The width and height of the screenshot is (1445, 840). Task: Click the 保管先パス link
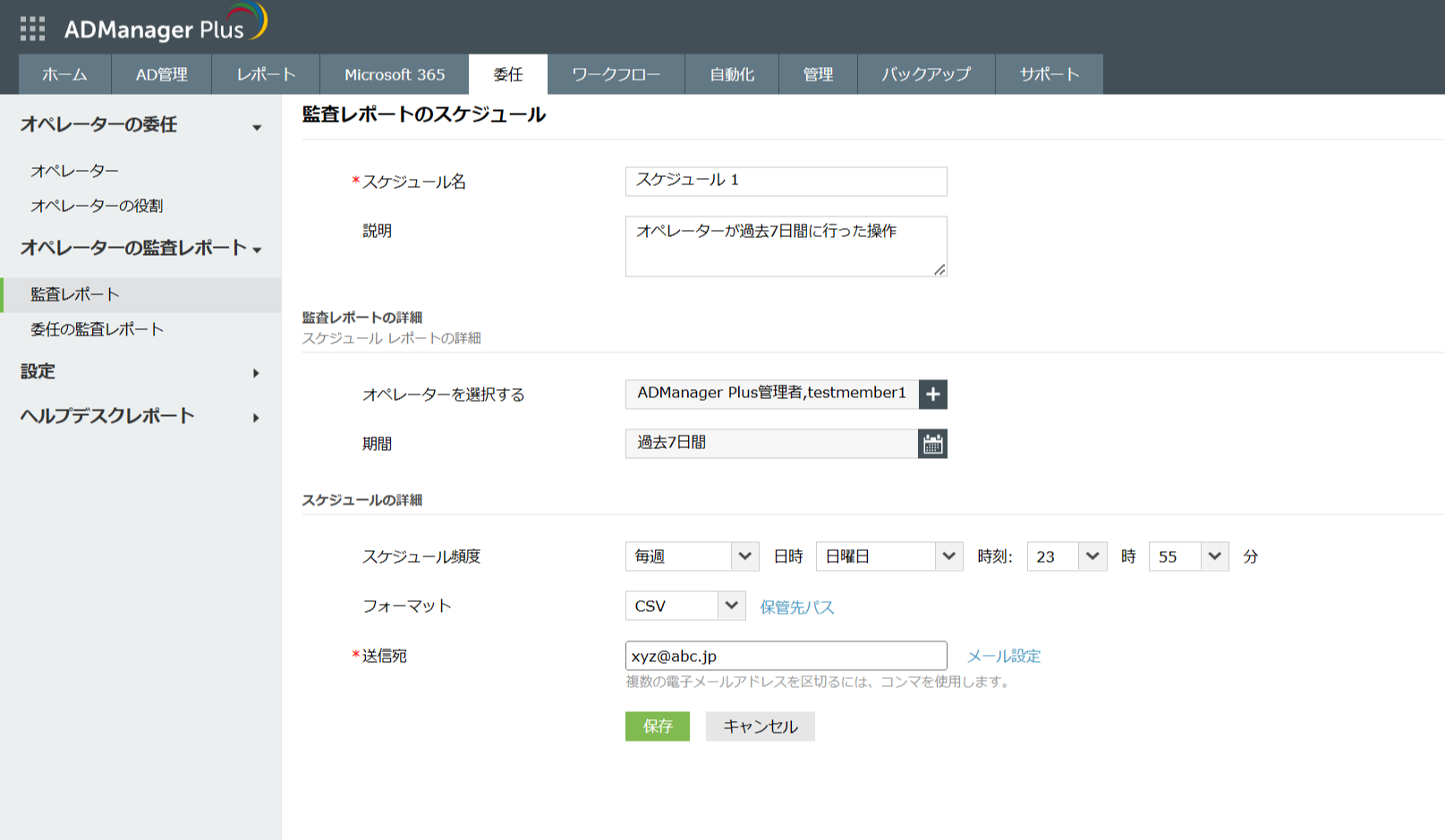[x=796, y=607]
